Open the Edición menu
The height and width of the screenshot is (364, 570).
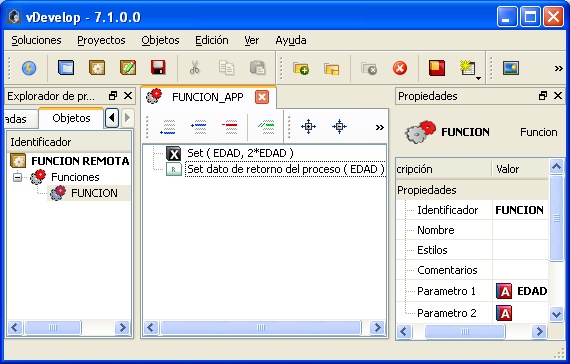212,40
